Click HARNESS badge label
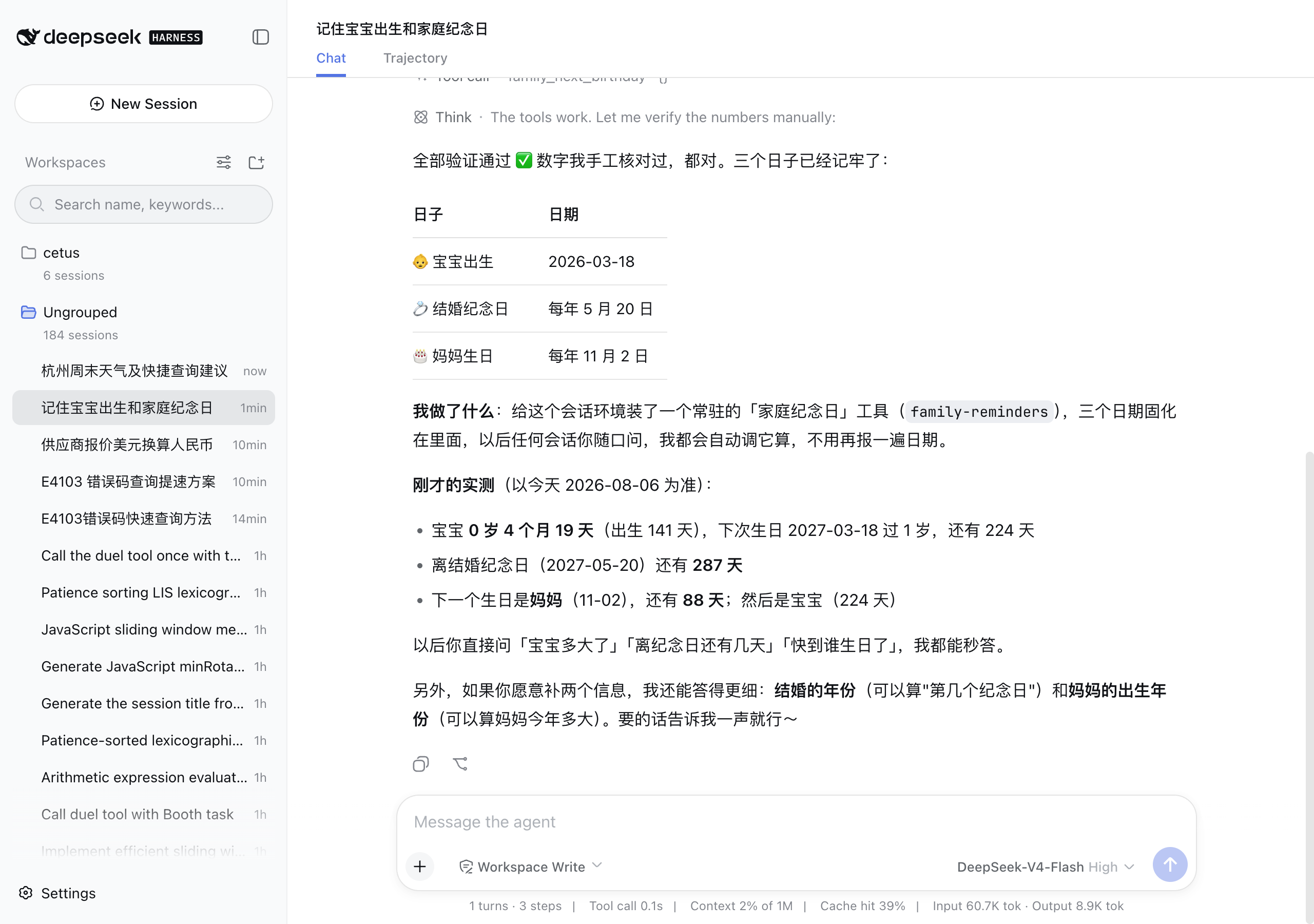1314x924 pixels. (176, 38)
